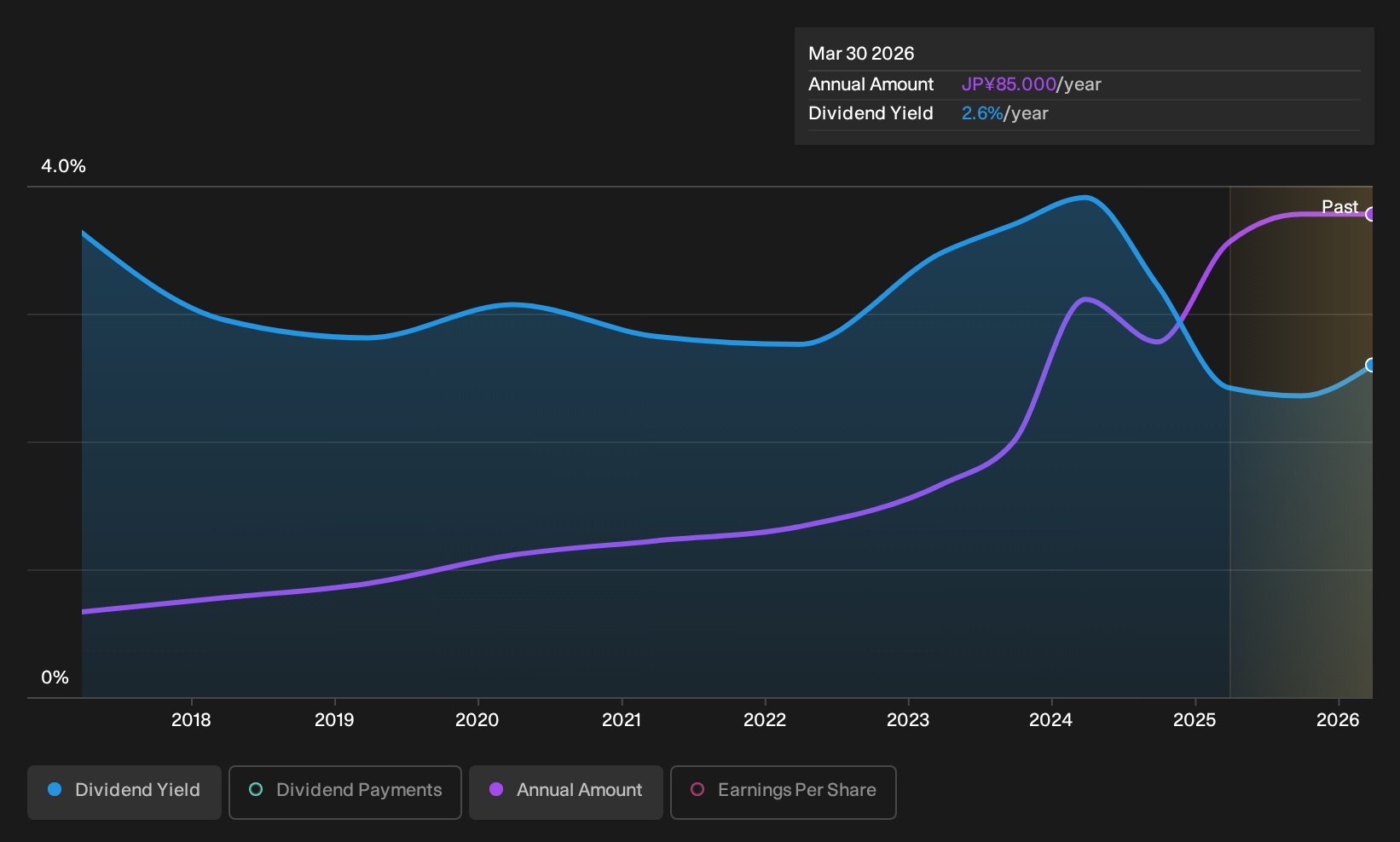Viewport: 1400px width, 842px height.
Task: Click the 2026 axis label
Action: tap(1338, 720)
